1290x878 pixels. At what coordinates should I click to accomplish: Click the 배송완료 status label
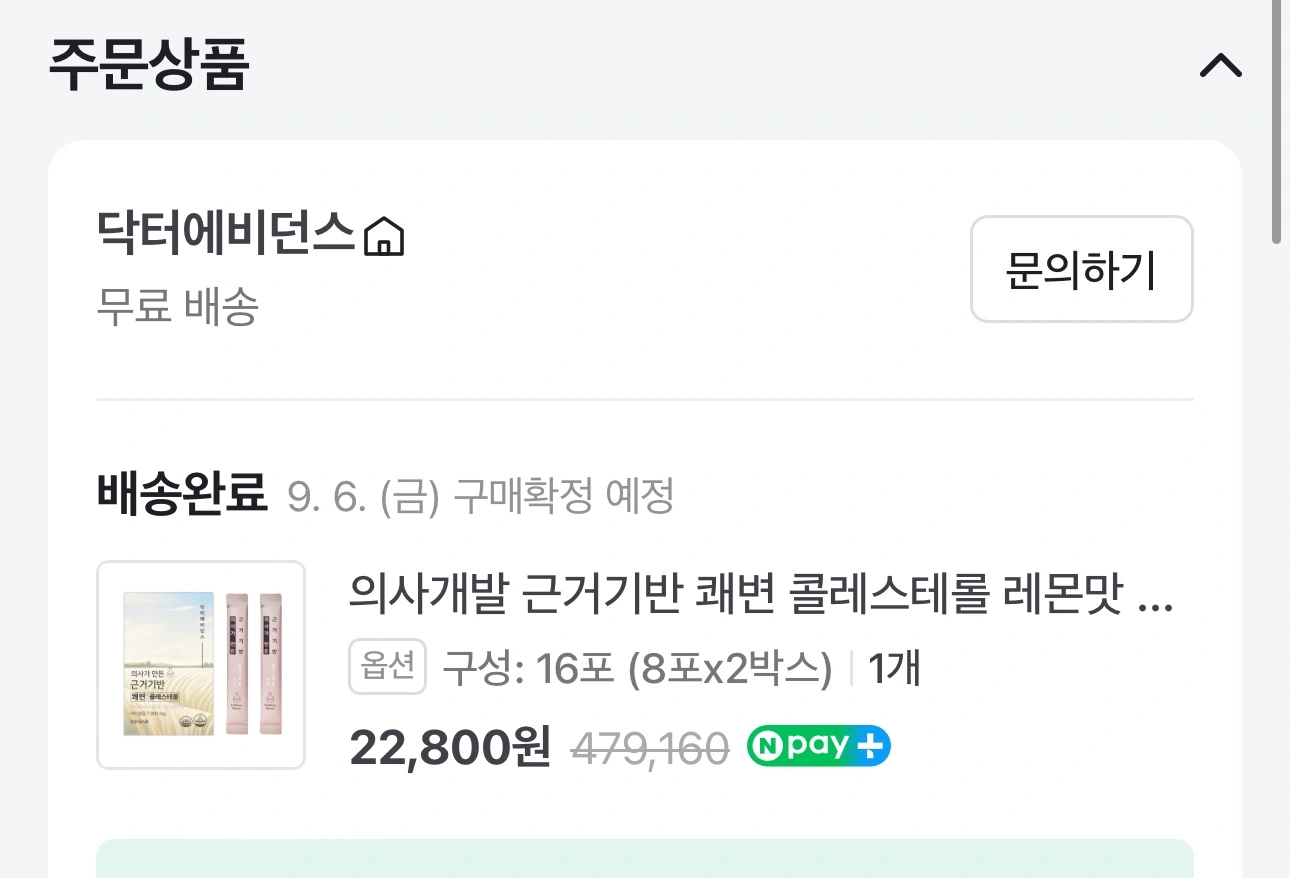click(182, 494)
